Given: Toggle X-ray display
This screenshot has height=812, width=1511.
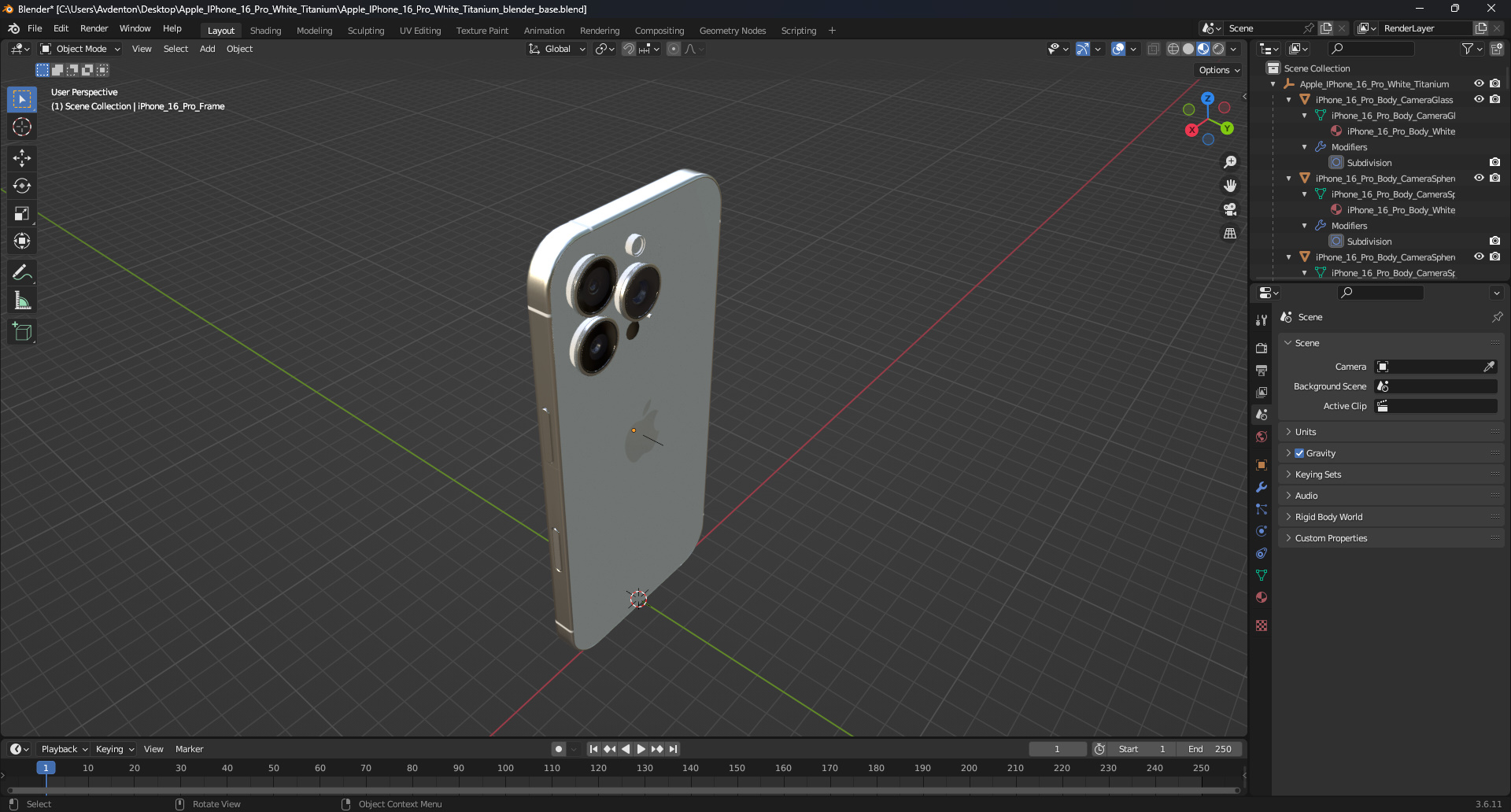Looking at the screenshot, I should [1153, 49].
